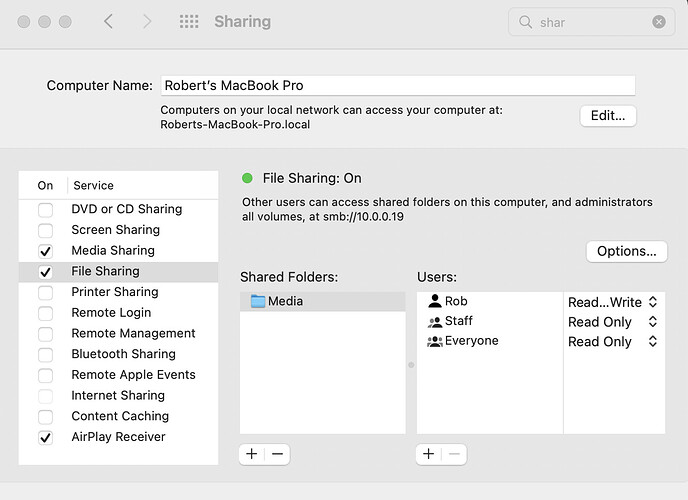Select the Screen Sharing service row
Screen dimensions: 688x500
(x=118, y=230)
